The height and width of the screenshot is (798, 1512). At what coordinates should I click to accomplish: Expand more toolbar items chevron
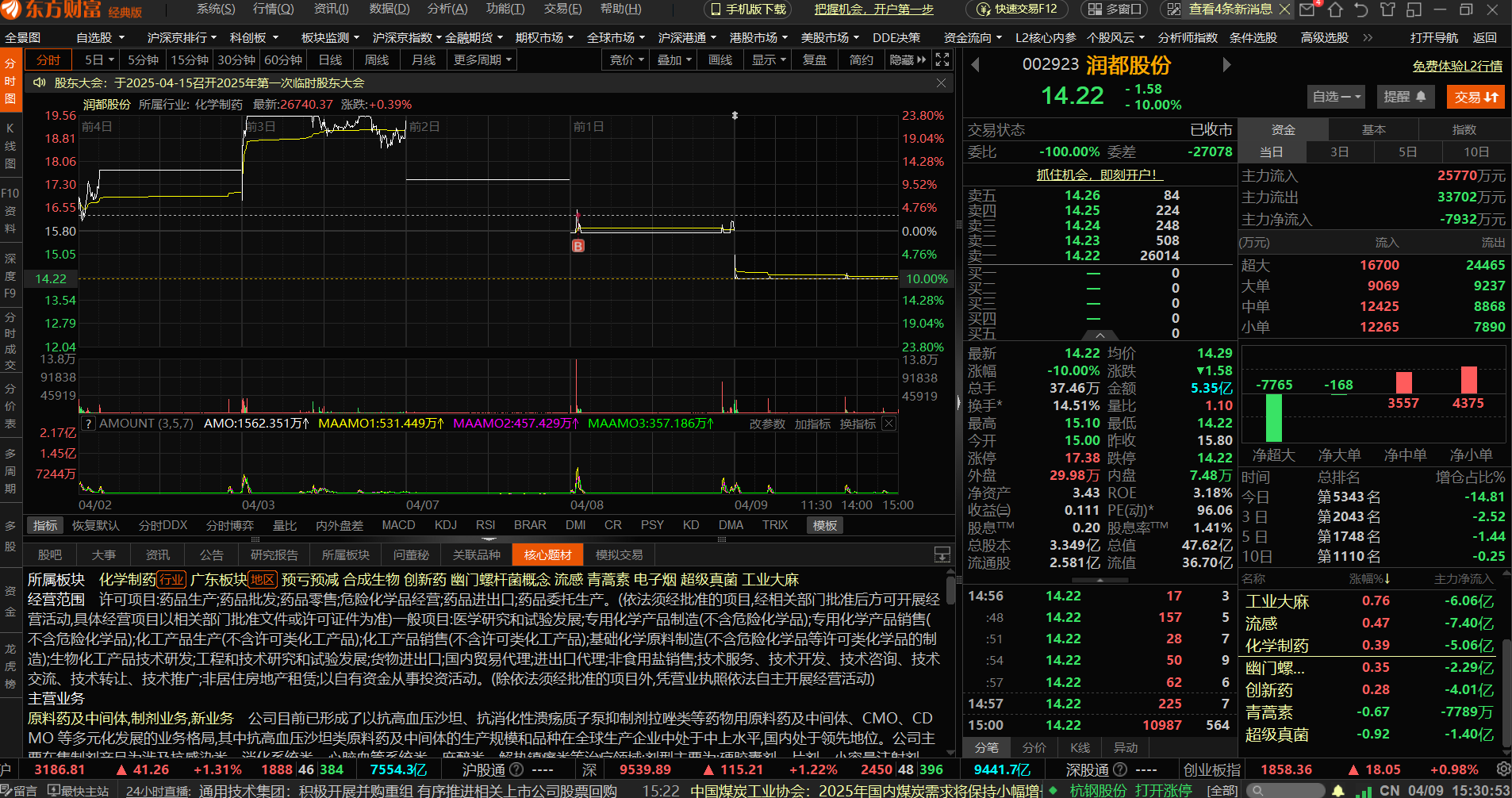[x=1368, y=37]
